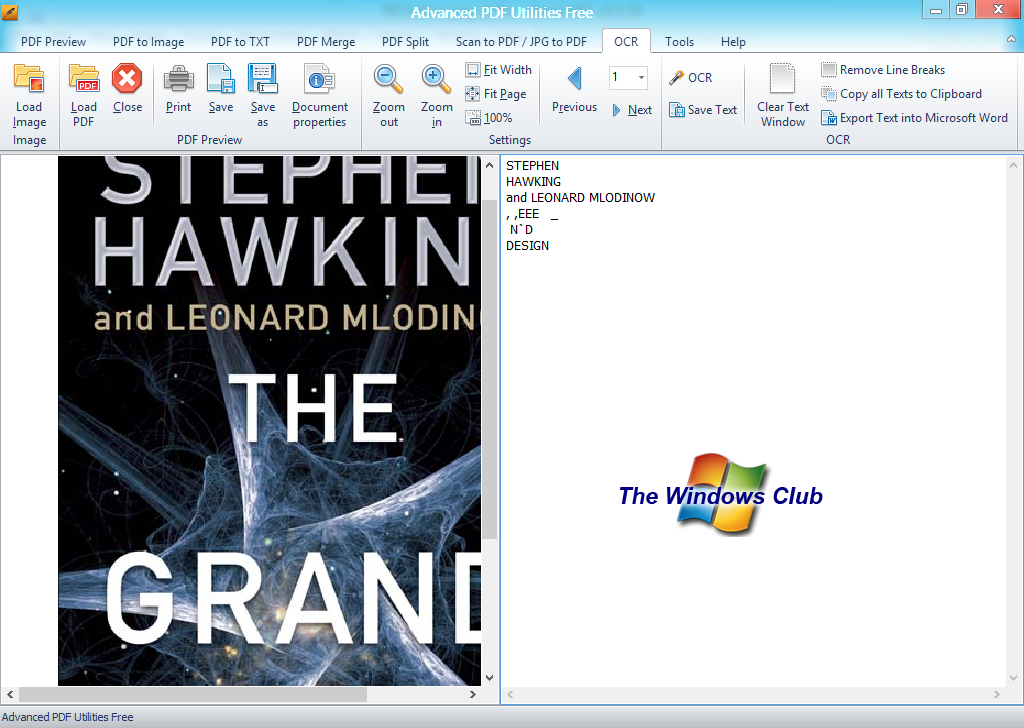Screen dimensions: 1024x728
Task: Print the loaded PDF
Action: click(x=178, y=89)
